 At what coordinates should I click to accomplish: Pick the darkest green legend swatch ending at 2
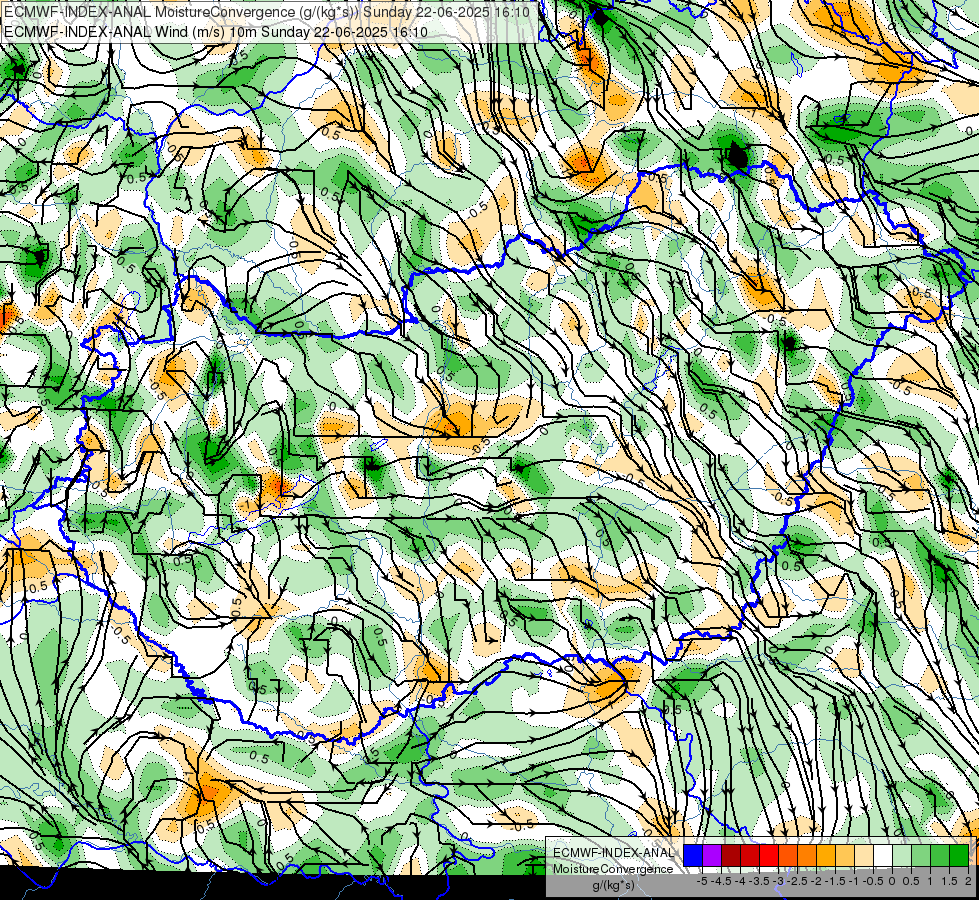pyautogui.click(x=959, y=856)
